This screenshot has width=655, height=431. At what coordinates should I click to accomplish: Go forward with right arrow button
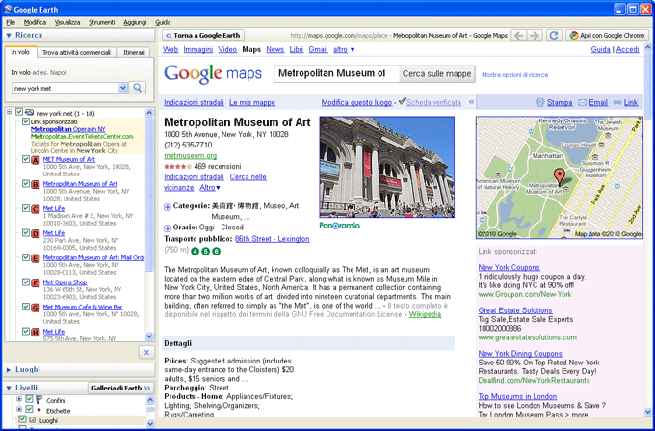534,35
